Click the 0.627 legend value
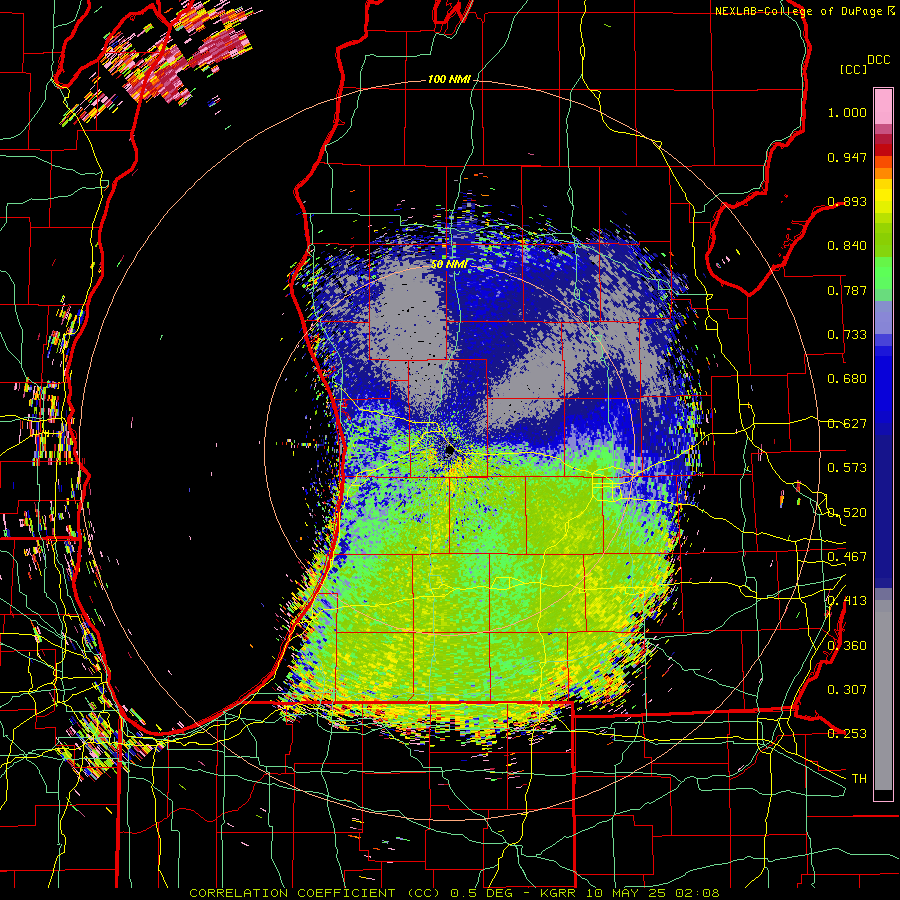900x900 pixels. click(x=847, y=424)
